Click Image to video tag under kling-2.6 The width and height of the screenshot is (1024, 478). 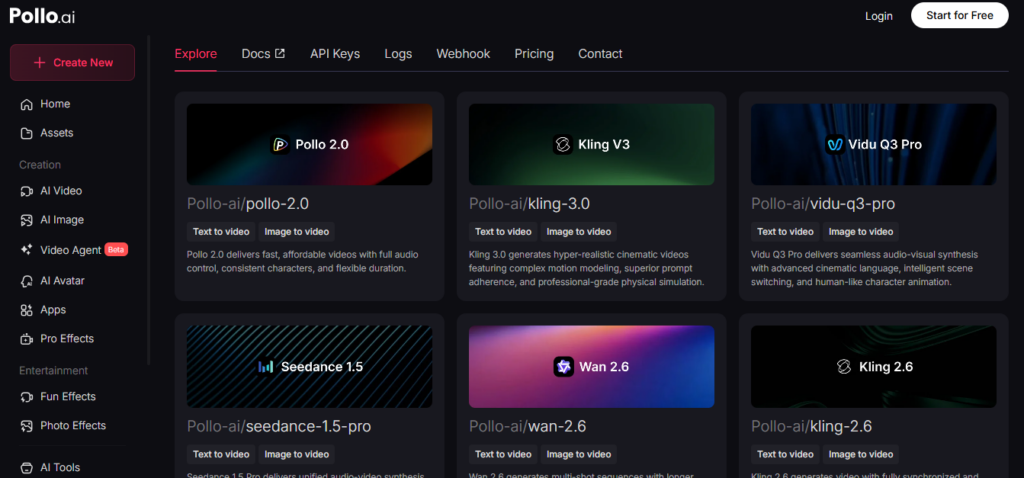[861, 454]
